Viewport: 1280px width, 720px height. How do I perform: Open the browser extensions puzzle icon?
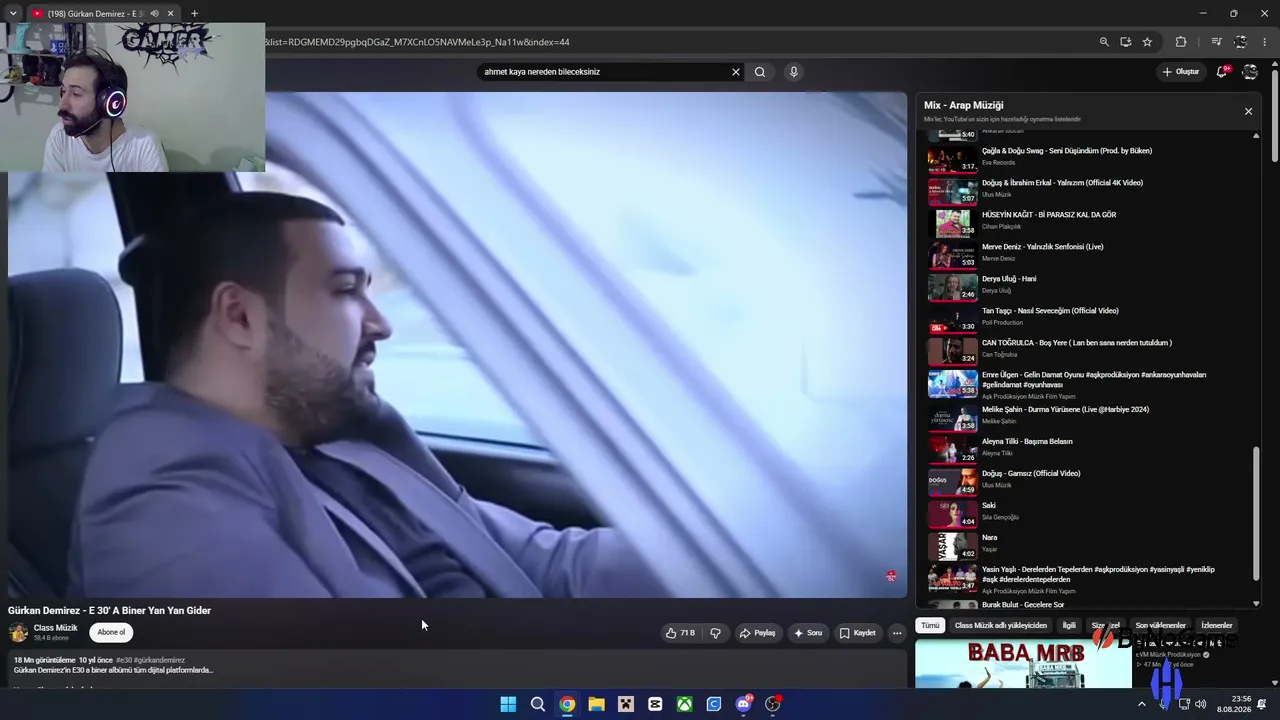tap(1181, 42)
